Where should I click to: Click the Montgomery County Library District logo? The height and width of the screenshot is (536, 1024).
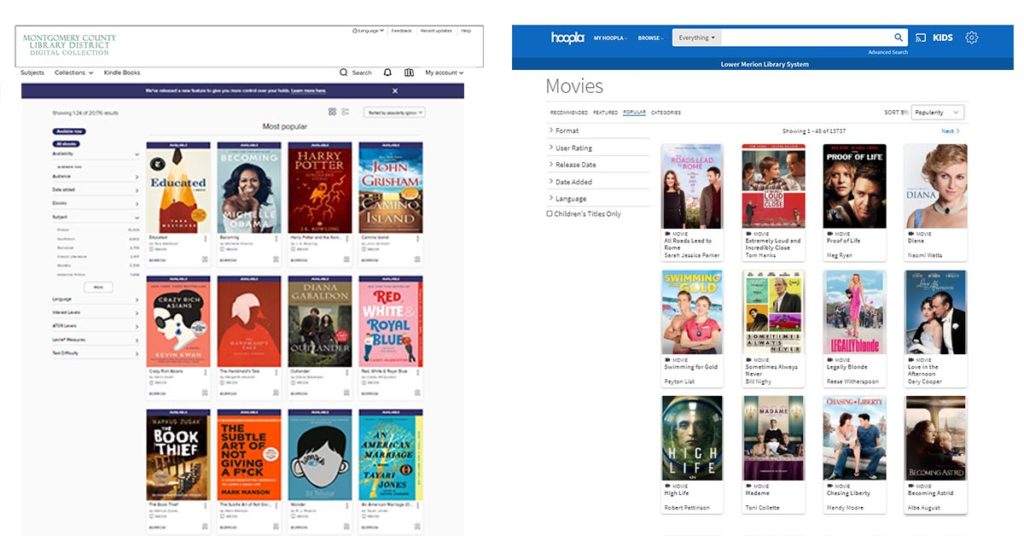[69, 44]
